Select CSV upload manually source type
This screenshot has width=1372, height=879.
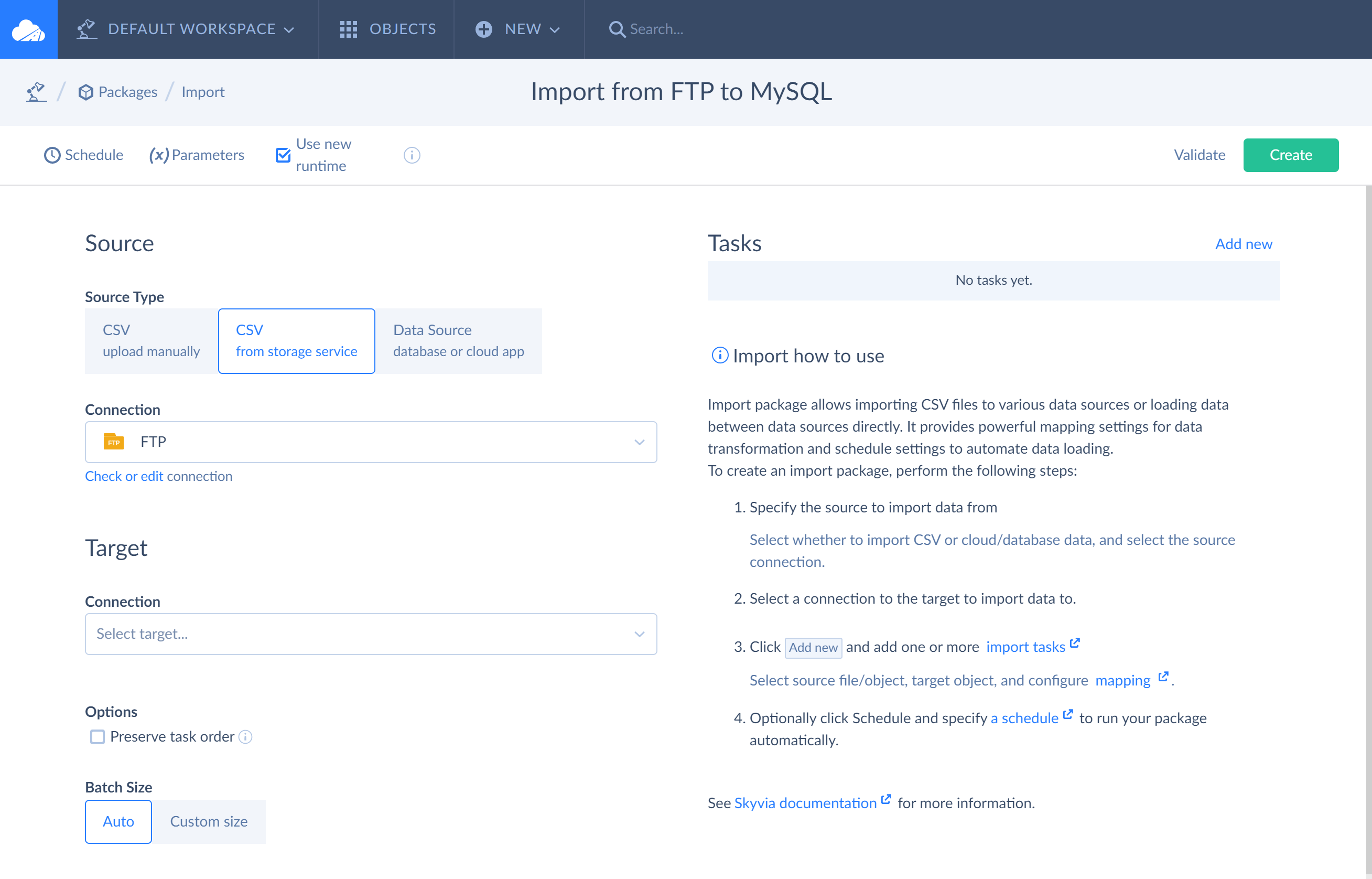(151, 341)
